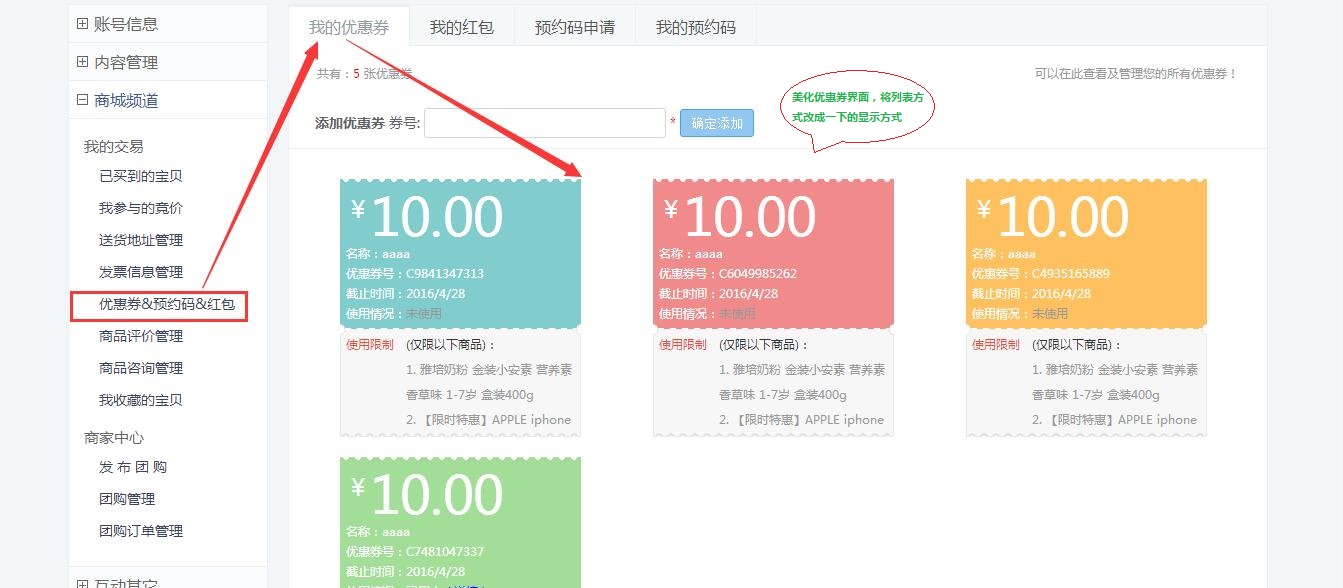Screen dimensions: 1343x588
Task: Open 我收藏的宝贝 link
Action: click(141, 400)
